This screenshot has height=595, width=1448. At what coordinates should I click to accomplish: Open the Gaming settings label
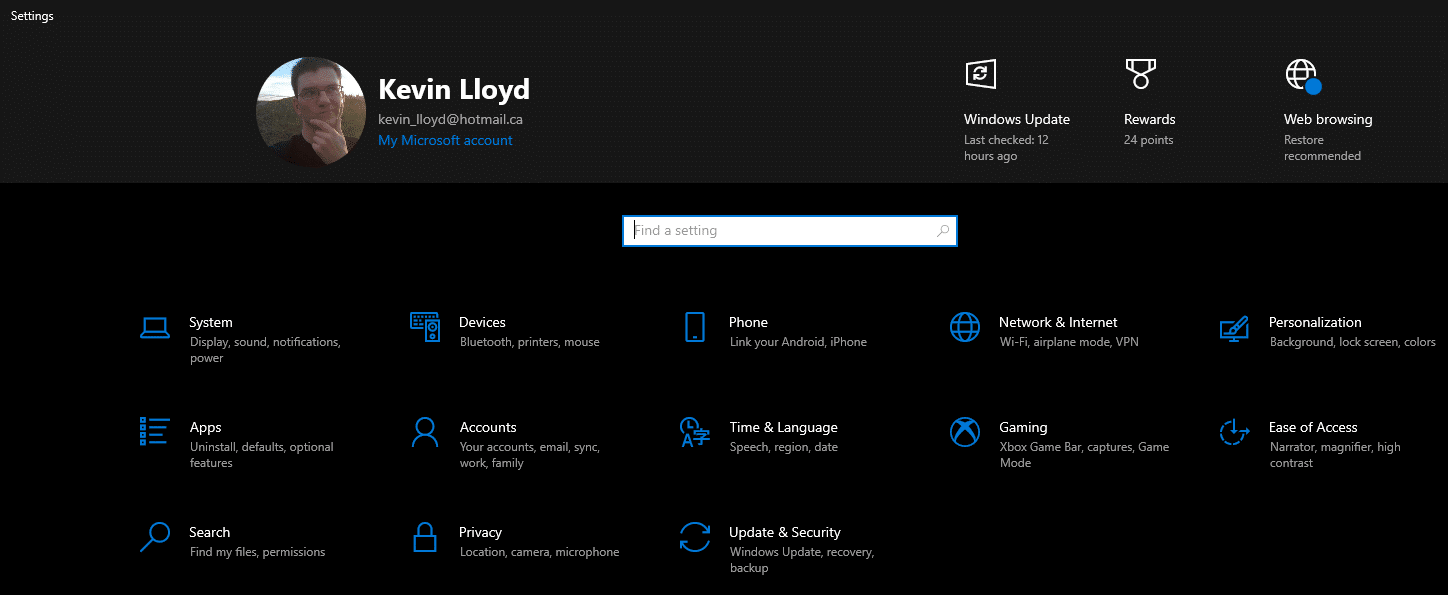[1023, 427]
